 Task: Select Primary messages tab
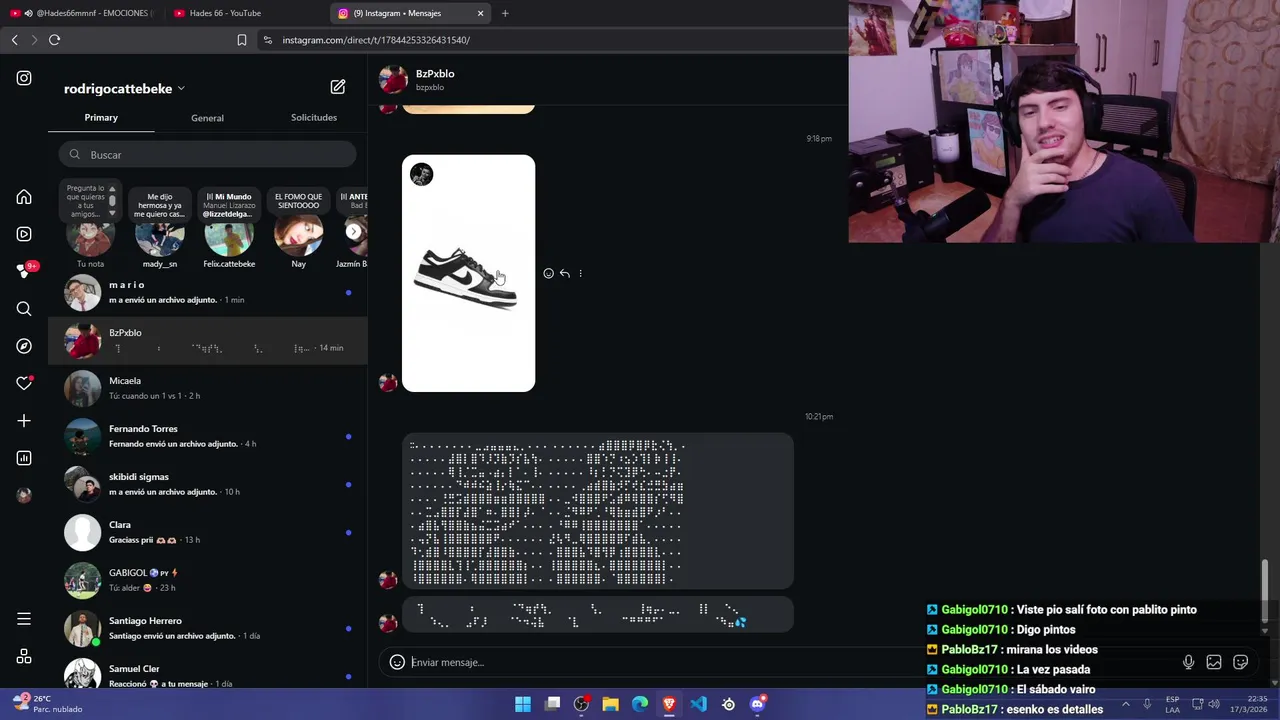tap(101, 118)
